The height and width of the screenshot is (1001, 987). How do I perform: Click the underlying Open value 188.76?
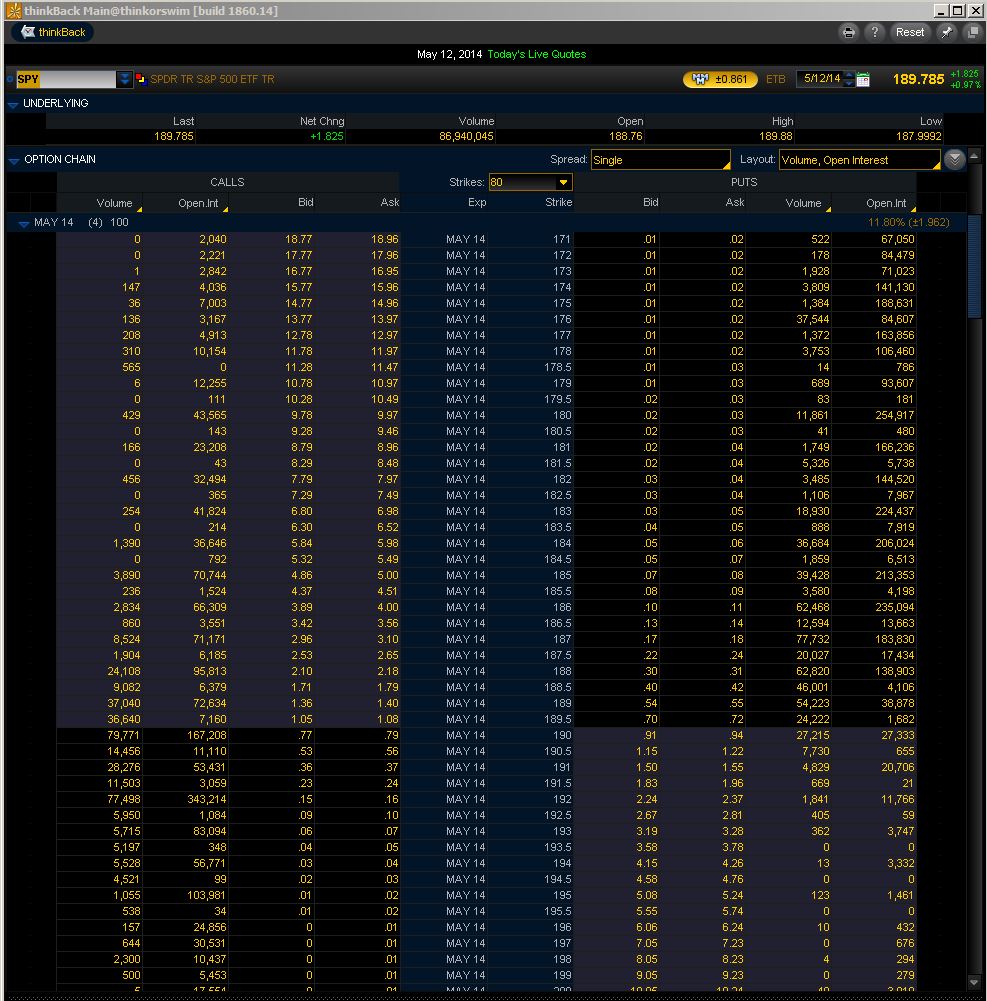click(x=626, y=136)
